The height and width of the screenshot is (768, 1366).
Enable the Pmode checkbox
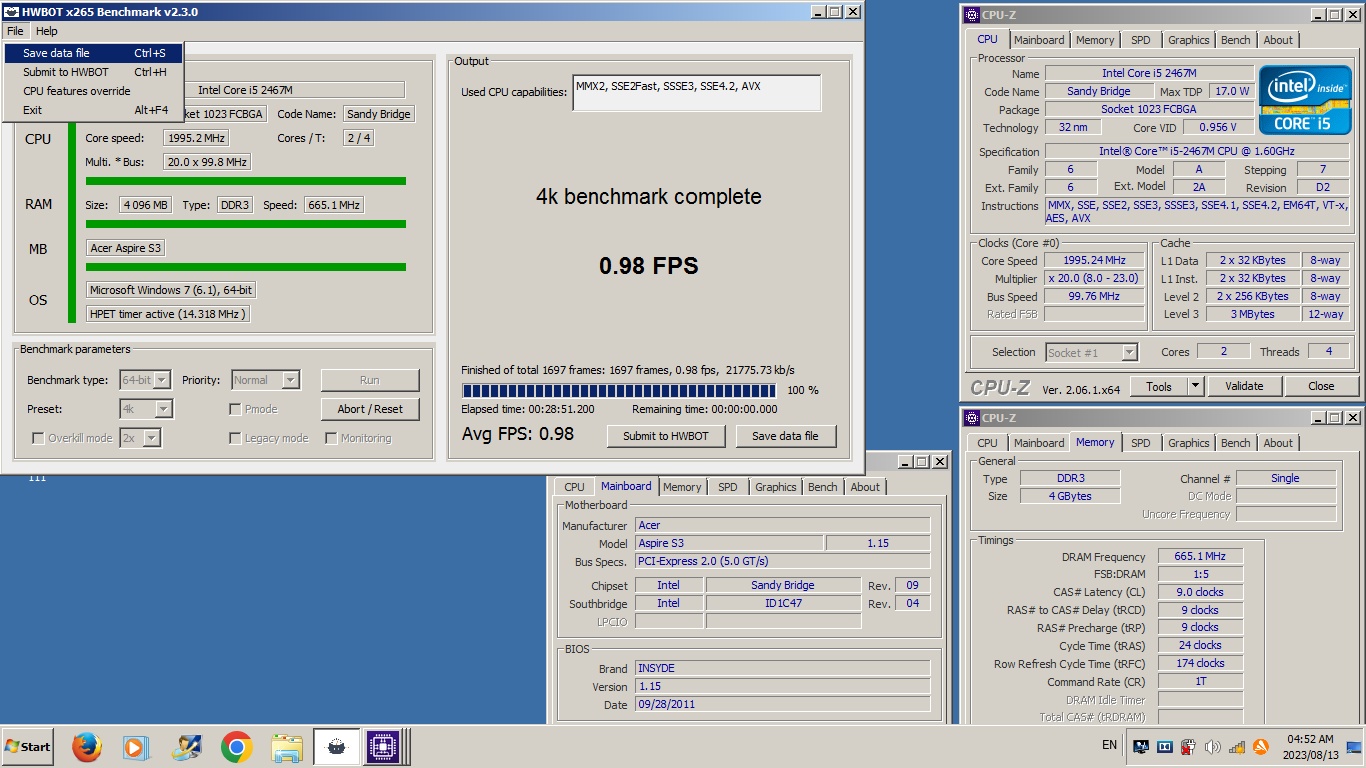(235, 409)
